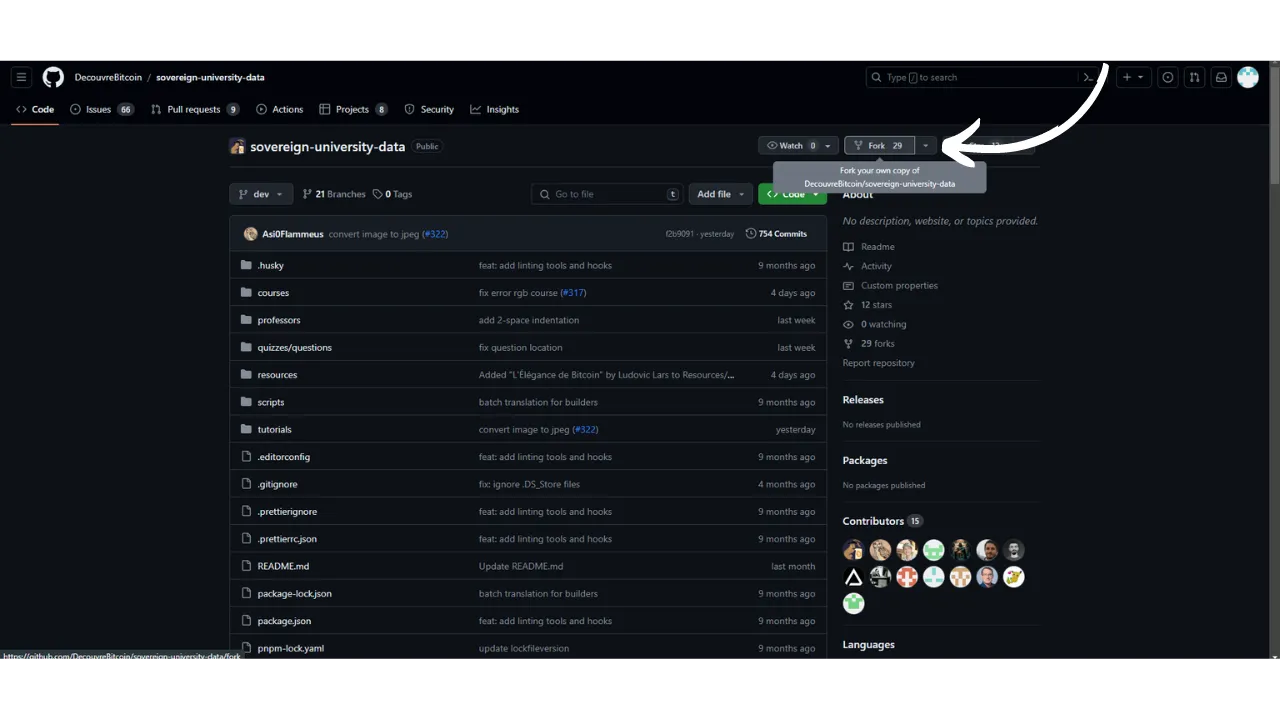Switch to the Insights tab
This screenshot has width=1280, height=720.
(x=495, y=109)
